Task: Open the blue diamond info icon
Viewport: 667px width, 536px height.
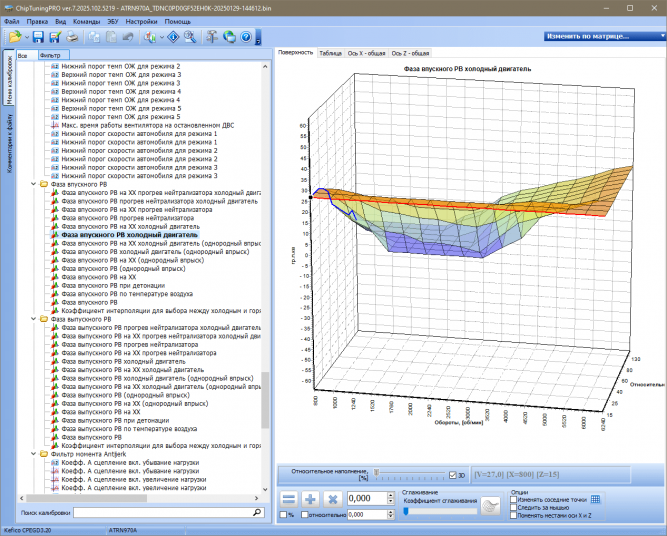Action: (x=173, y=37)
